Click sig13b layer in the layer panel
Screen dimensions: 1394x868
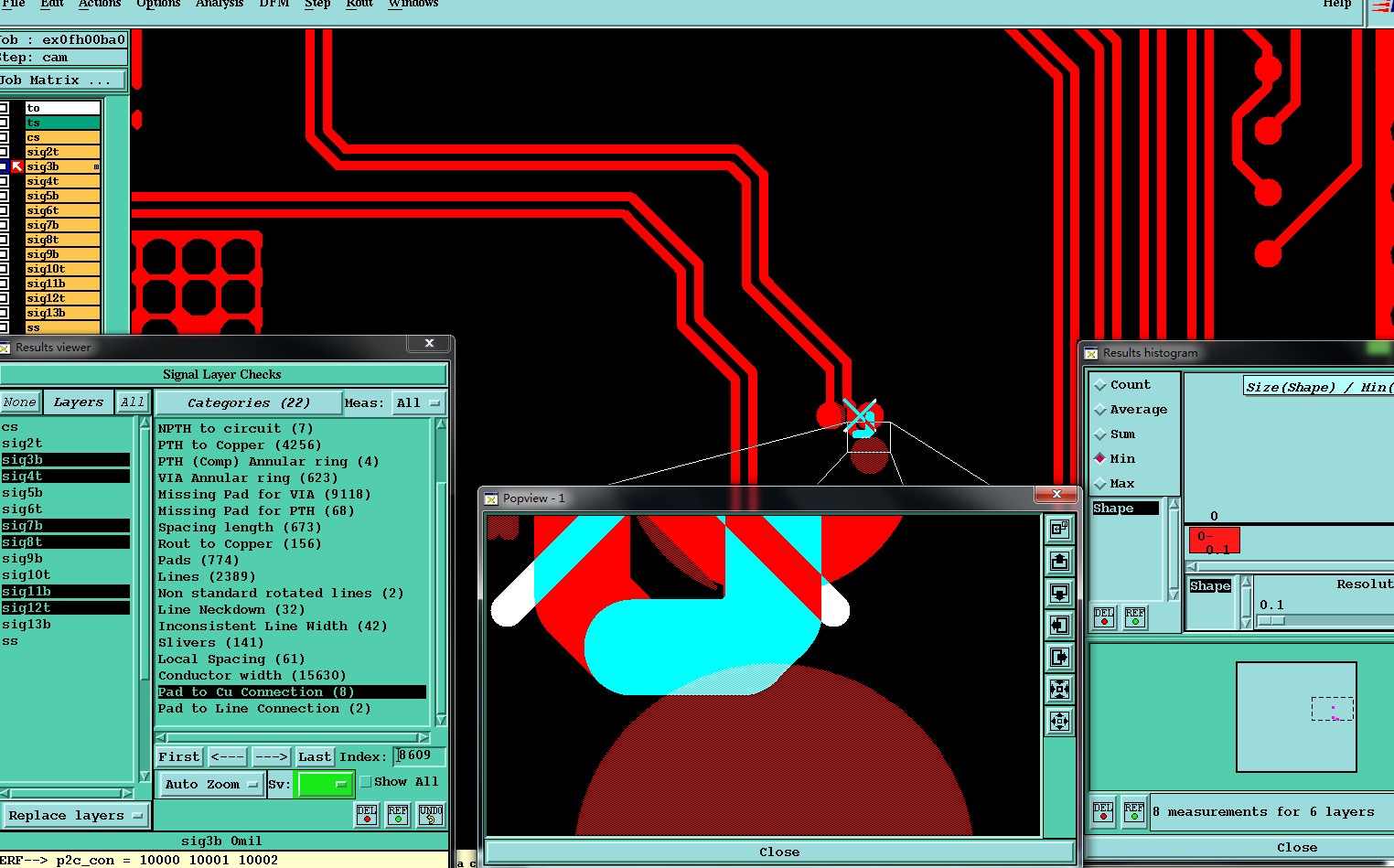coord(62,313)
